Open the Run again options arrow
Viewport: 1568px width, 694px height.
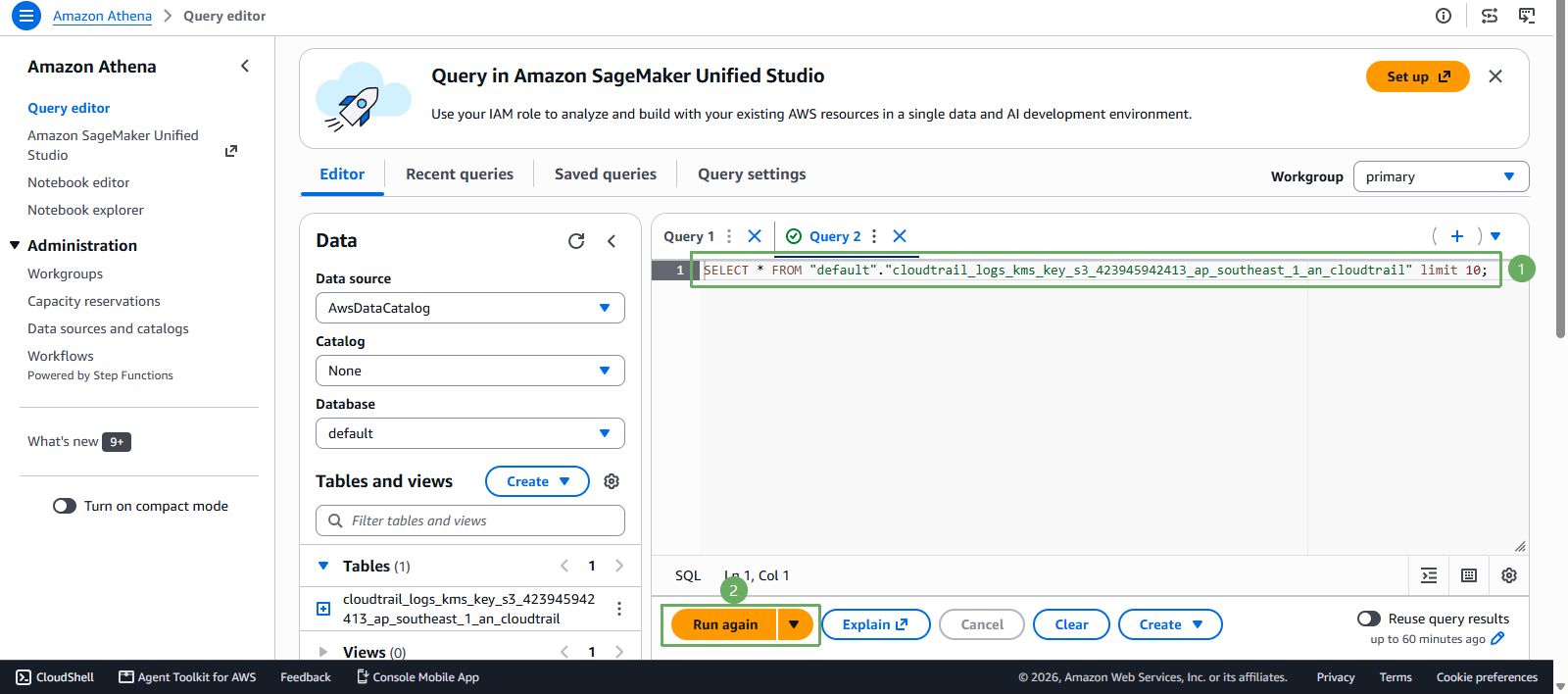[x=795, y=624]
